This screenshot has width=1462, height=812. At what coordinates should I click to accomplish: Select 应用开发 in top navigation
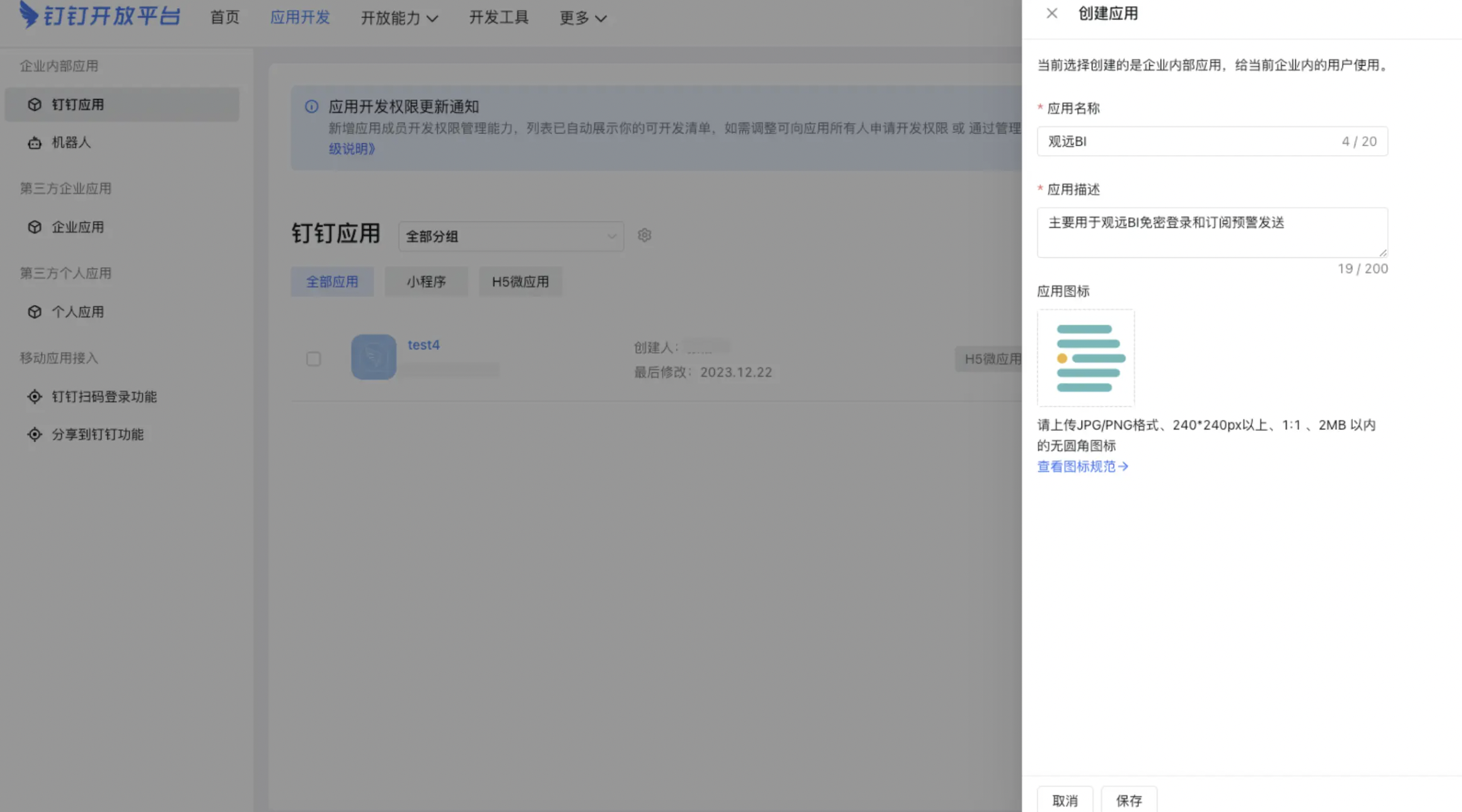tap(300, 18)
